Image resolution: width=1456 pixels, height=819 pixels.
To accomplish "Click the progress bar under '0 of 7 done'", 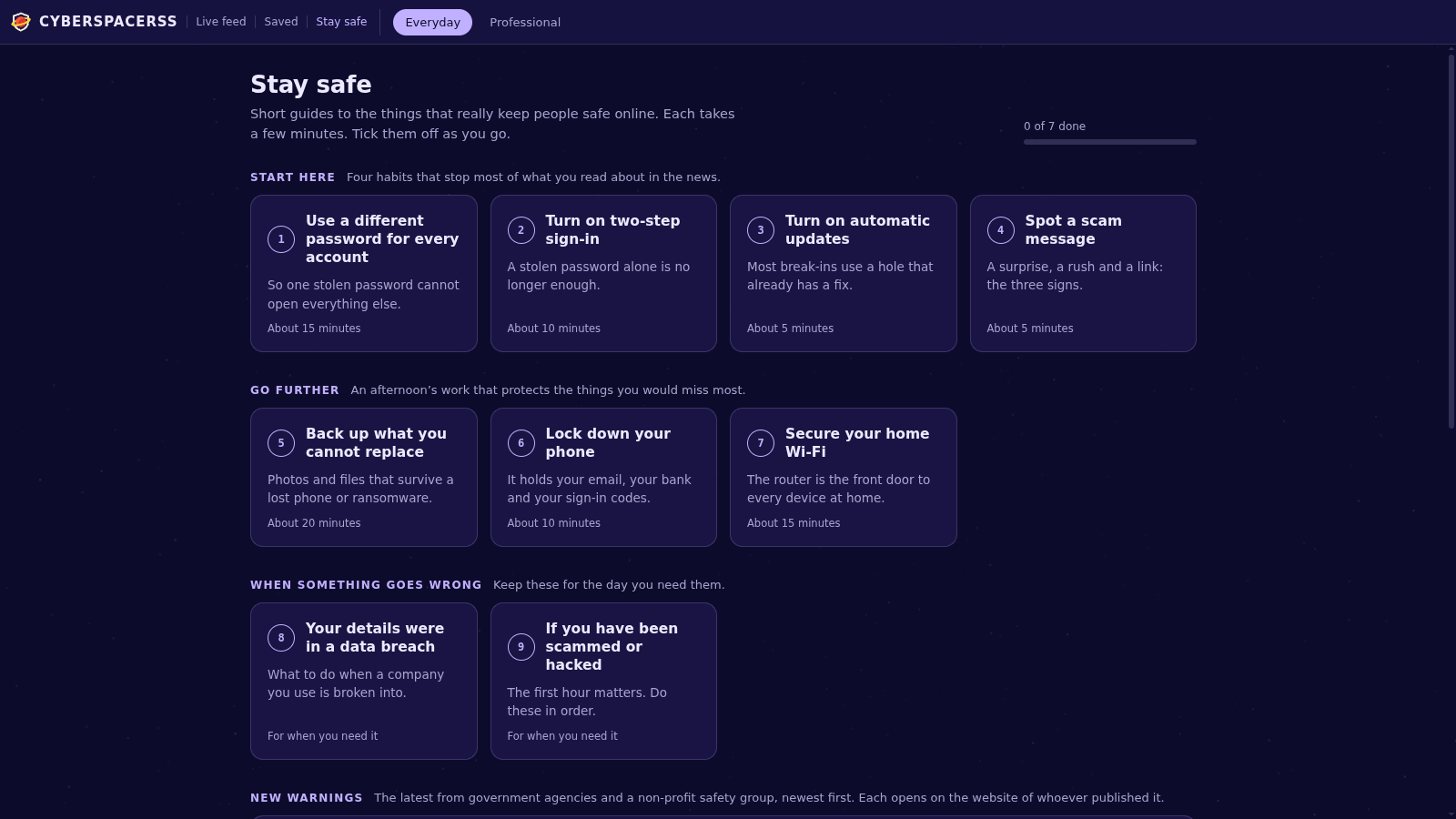I will pyautogui.click(x=1109, y=142).
